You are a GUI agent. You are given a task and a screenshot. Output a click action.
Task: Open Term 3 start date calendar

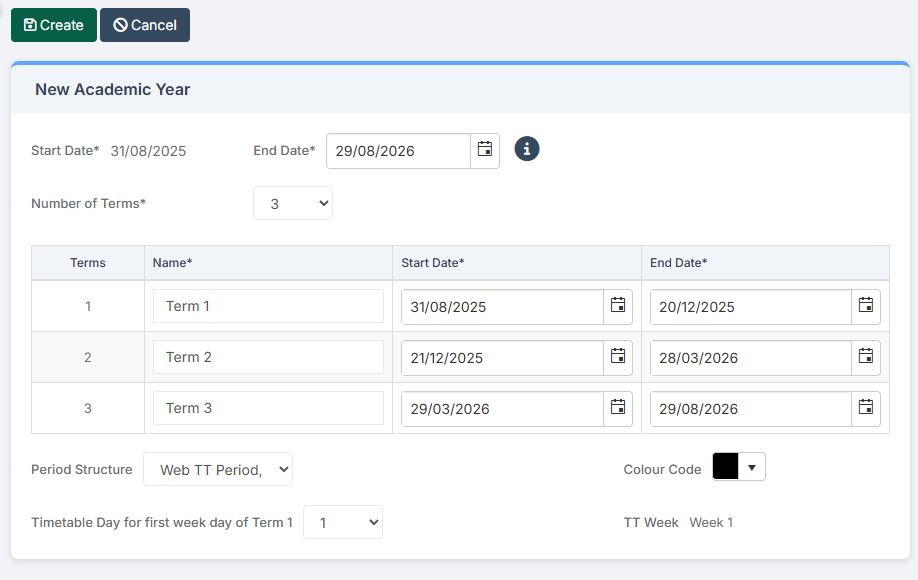617,408
